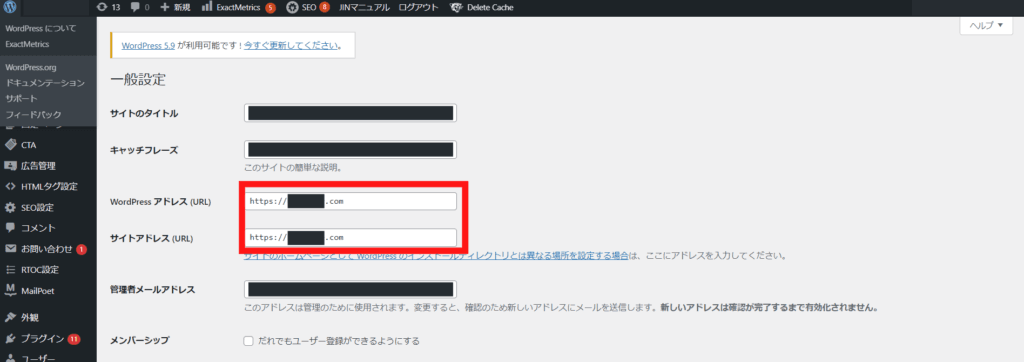Select ExactMetrics in the flyout menu
1024x362 pixels.
[x=27, y=44]
